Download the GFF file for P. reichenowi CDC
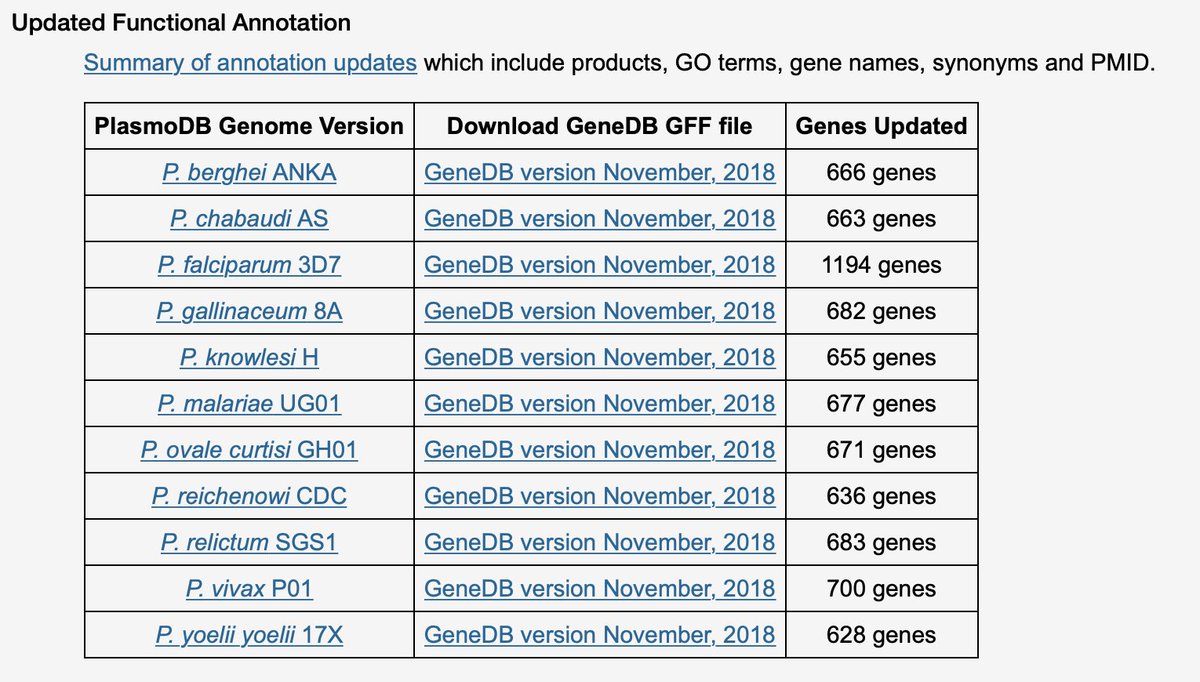This screenshot has width=1200, height=682. click(600, 495)
